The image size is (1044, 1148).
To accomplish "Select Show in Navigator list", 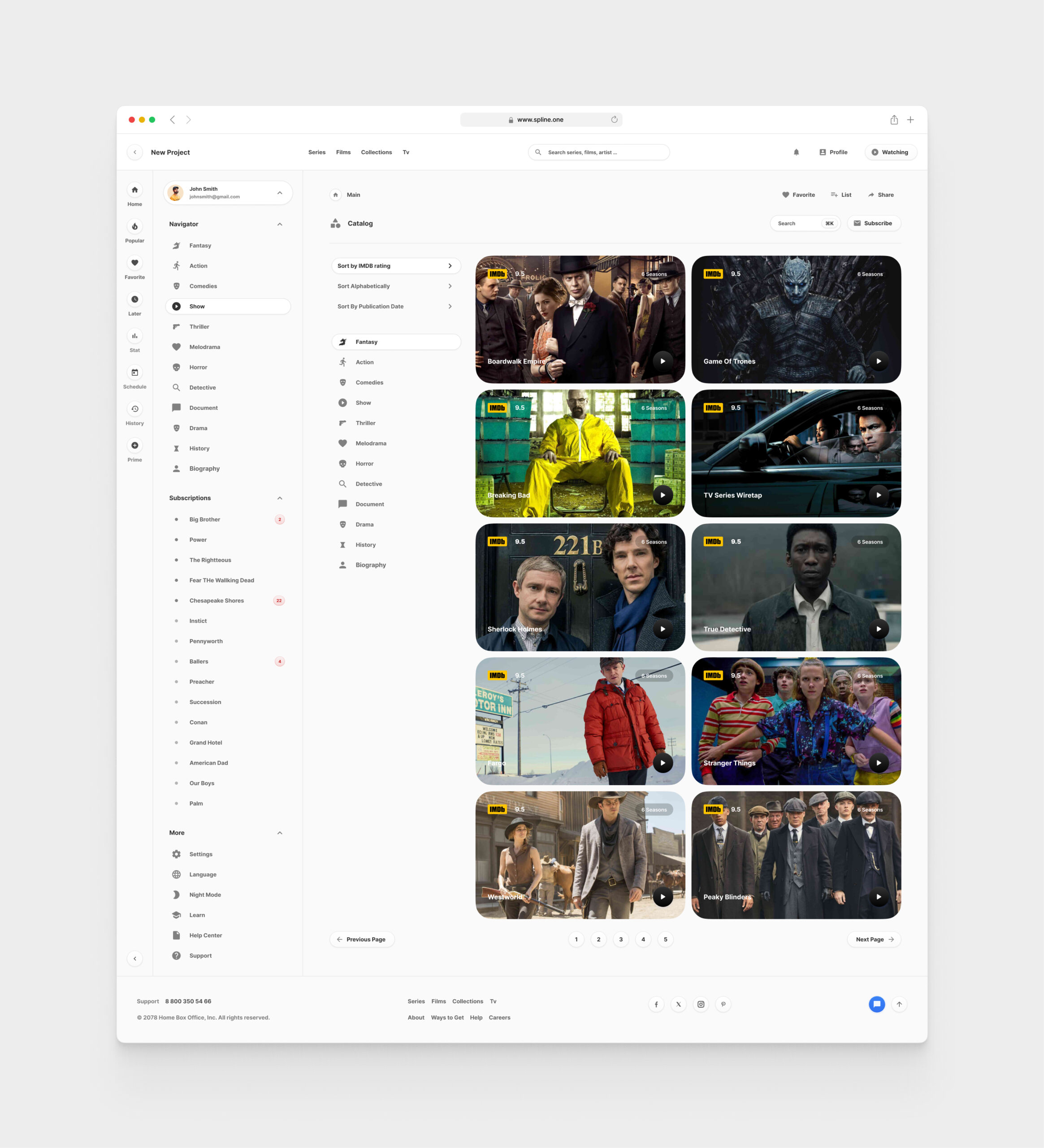I will [x=228, y=306].
